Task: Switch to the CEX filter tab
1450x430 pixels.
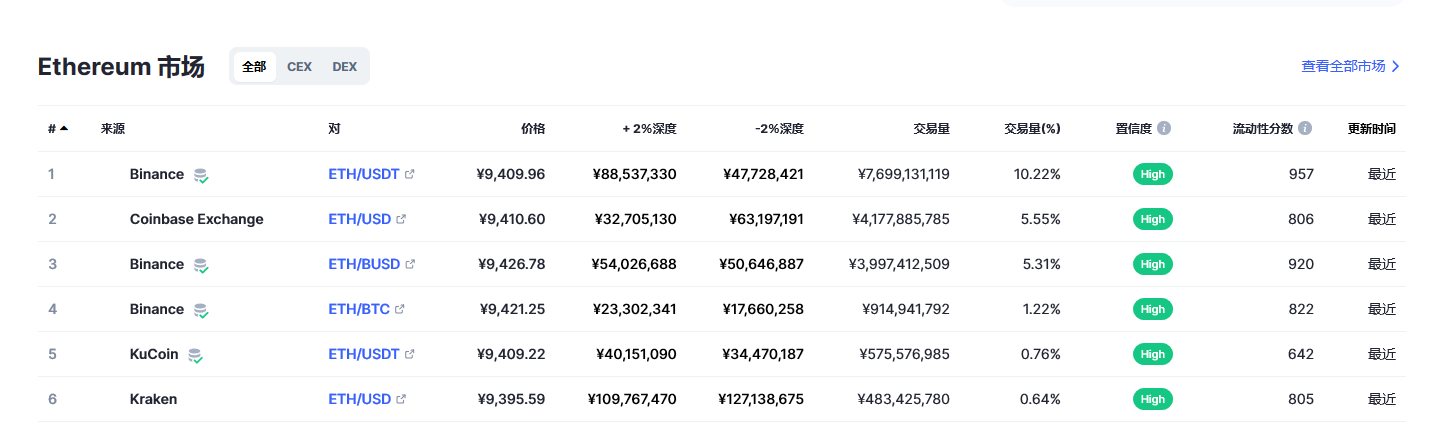Action: coord(299,67)
